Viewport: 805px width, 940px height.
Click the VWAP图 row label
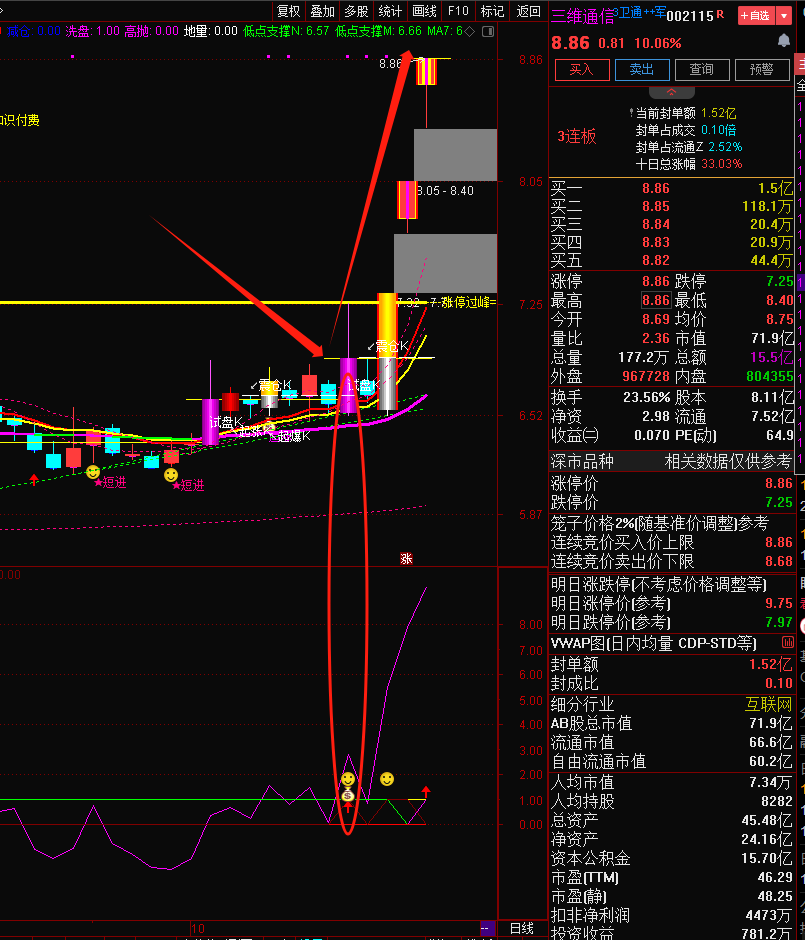[x=654, y=643]
